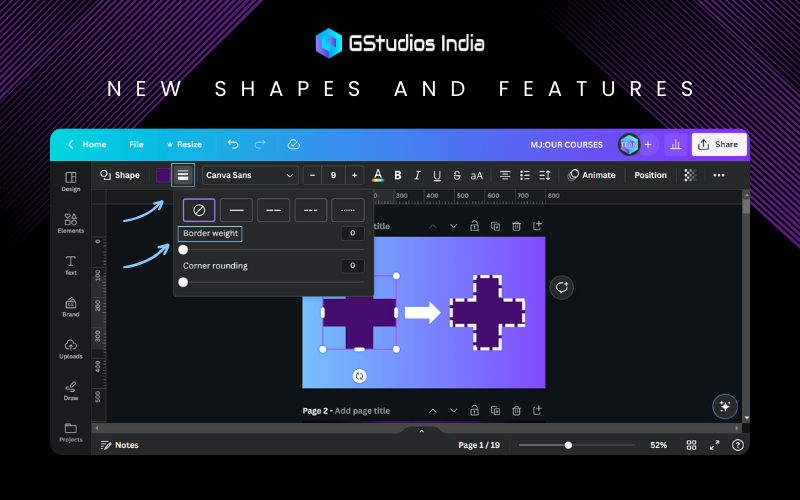Image resolution: width=800 pixels, height=500 pixels.
Task: Share the design
Action: click(x=719, y=144)
